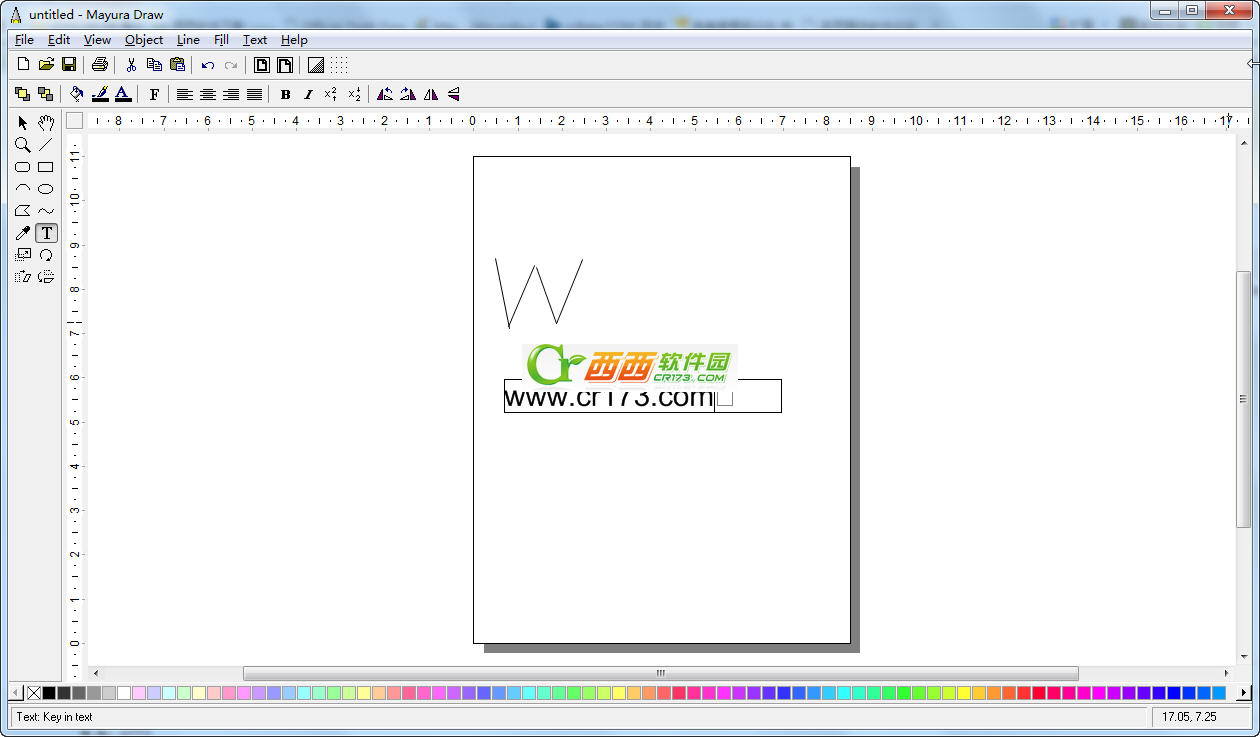Select the hand pan tool
The height and width of the screenshot is (737, 1260).
[46, 123]
